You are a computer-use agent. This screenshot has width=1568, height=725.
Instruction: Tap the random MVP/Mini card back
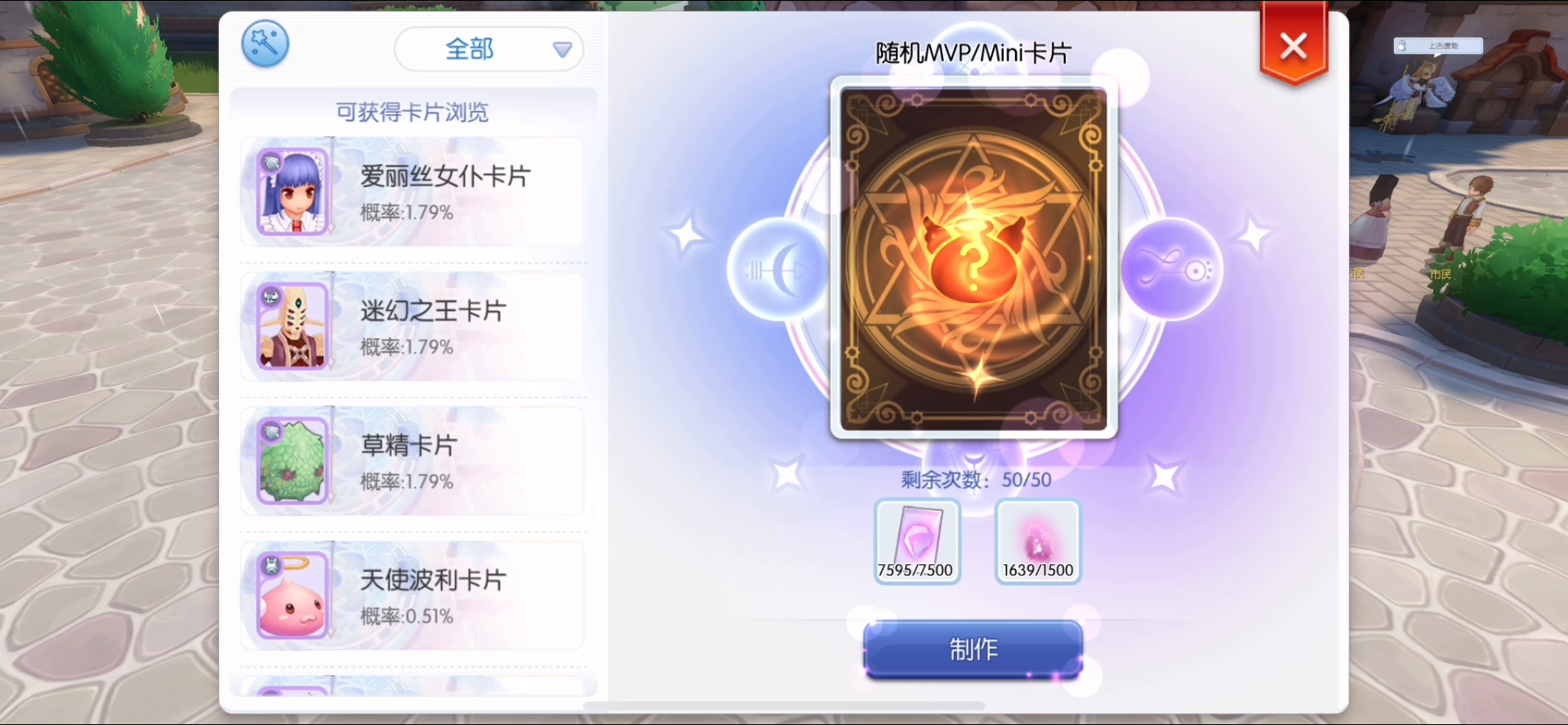click(x=973, y=258)
